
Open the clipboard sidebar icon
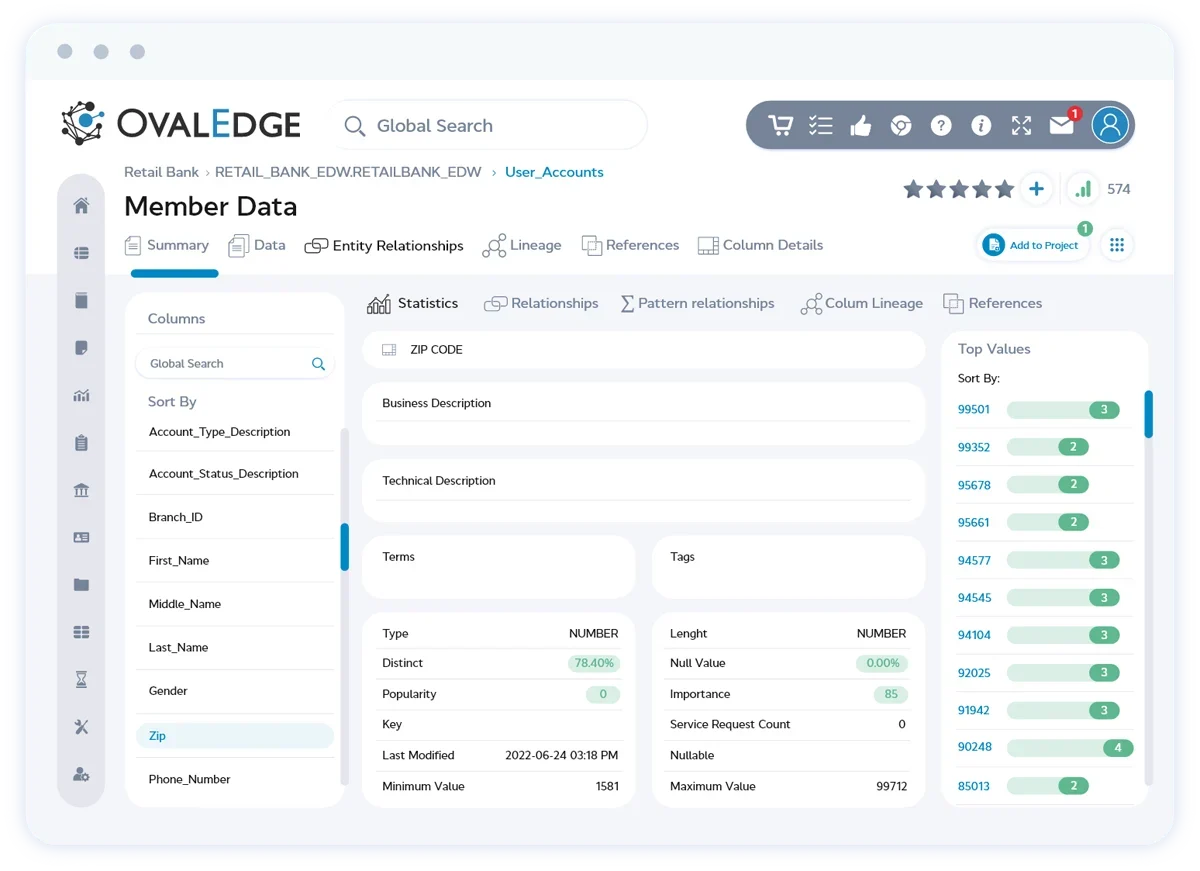point(82,442)
